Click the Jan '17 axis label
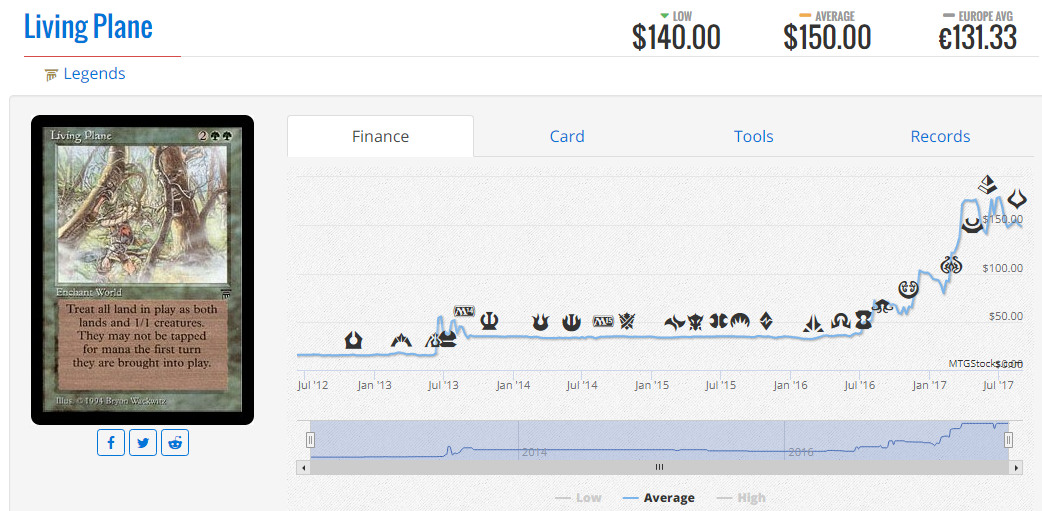 click(930, 385)
